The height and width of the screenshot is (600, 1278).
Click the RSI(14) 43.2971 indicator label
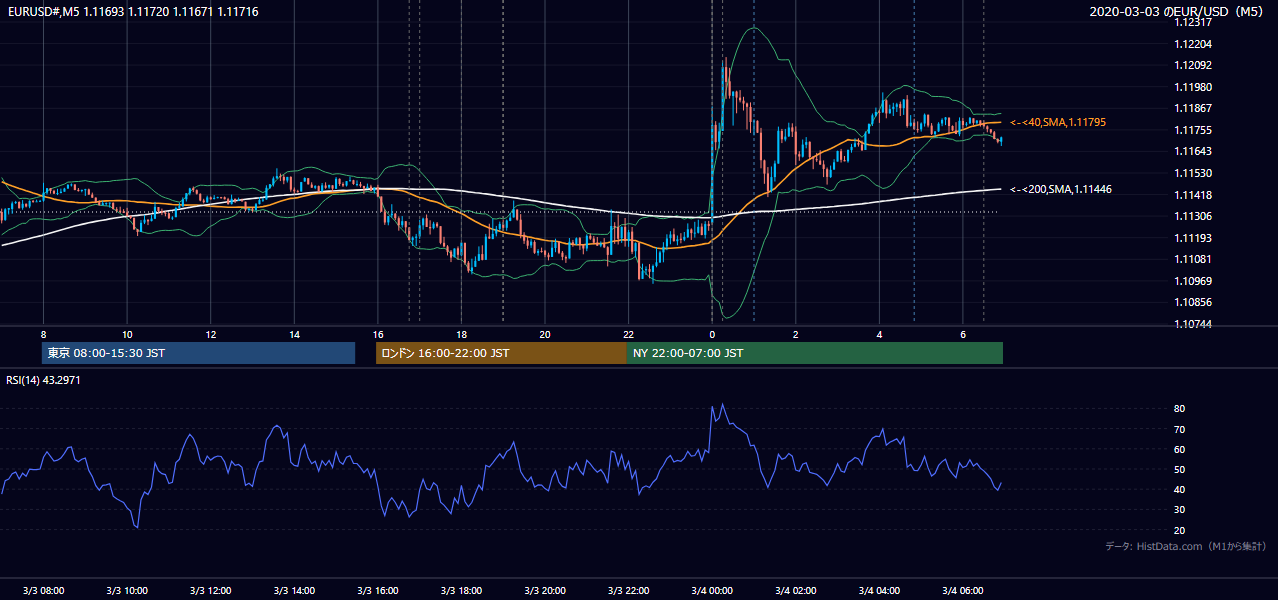tap(43, 380)
